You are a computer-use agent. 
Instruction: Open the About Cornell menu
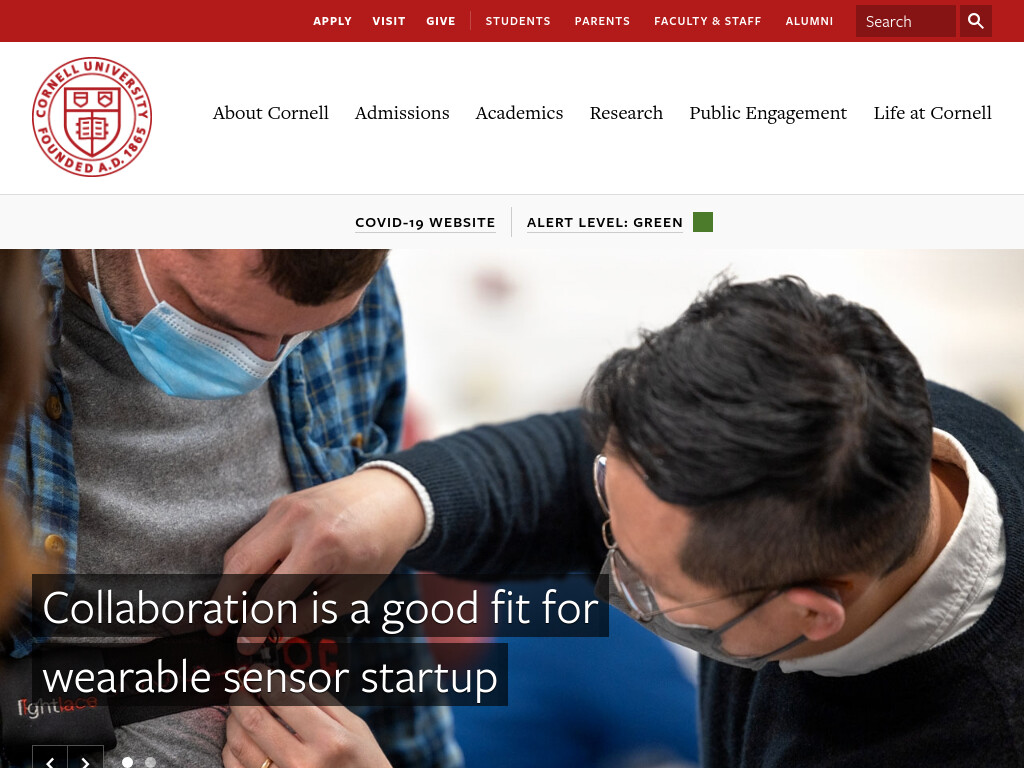270,113
